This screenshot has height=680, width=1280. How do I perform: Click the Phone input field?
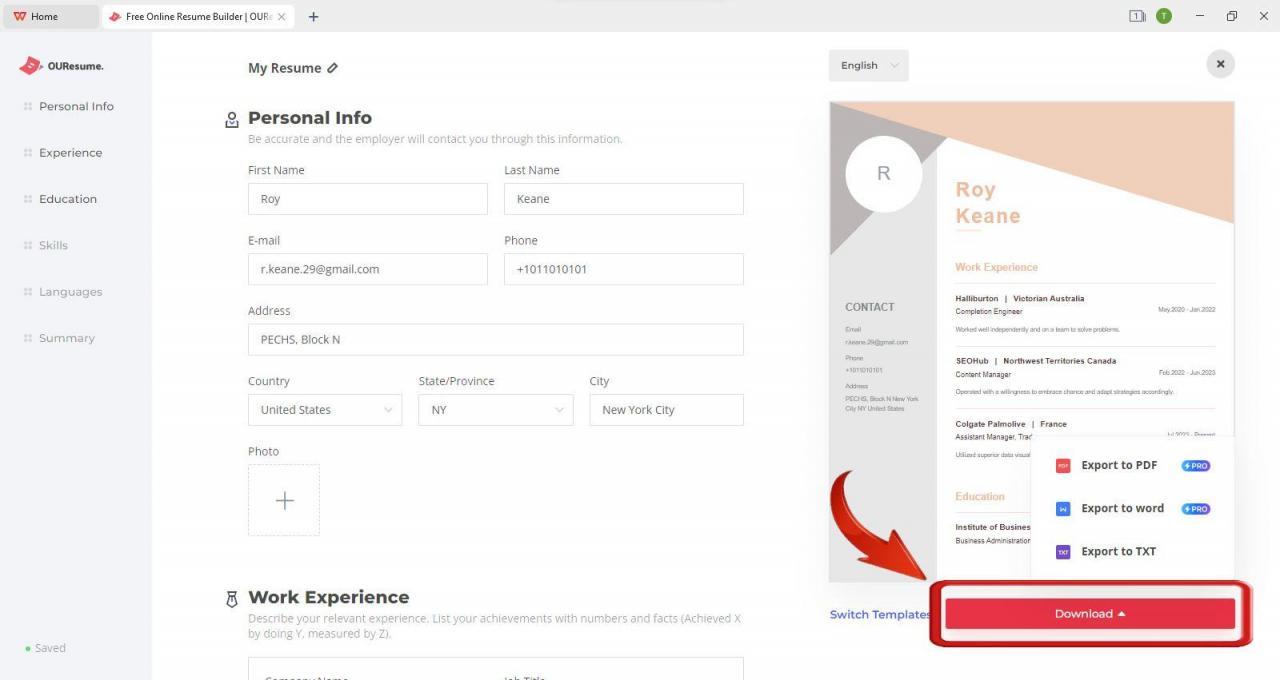tap(624, 269)
